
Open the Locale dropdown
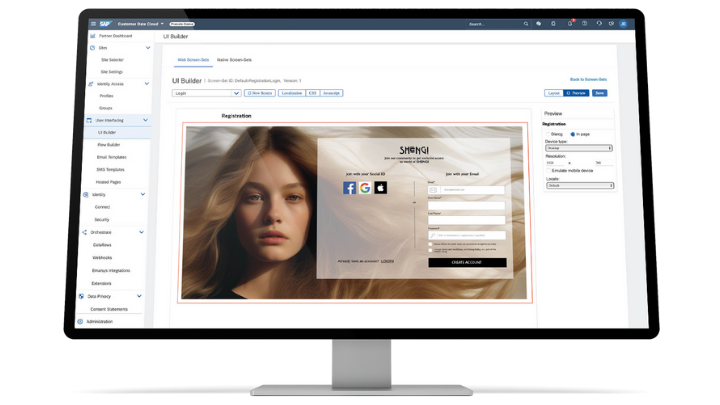(x=580, y=186)
